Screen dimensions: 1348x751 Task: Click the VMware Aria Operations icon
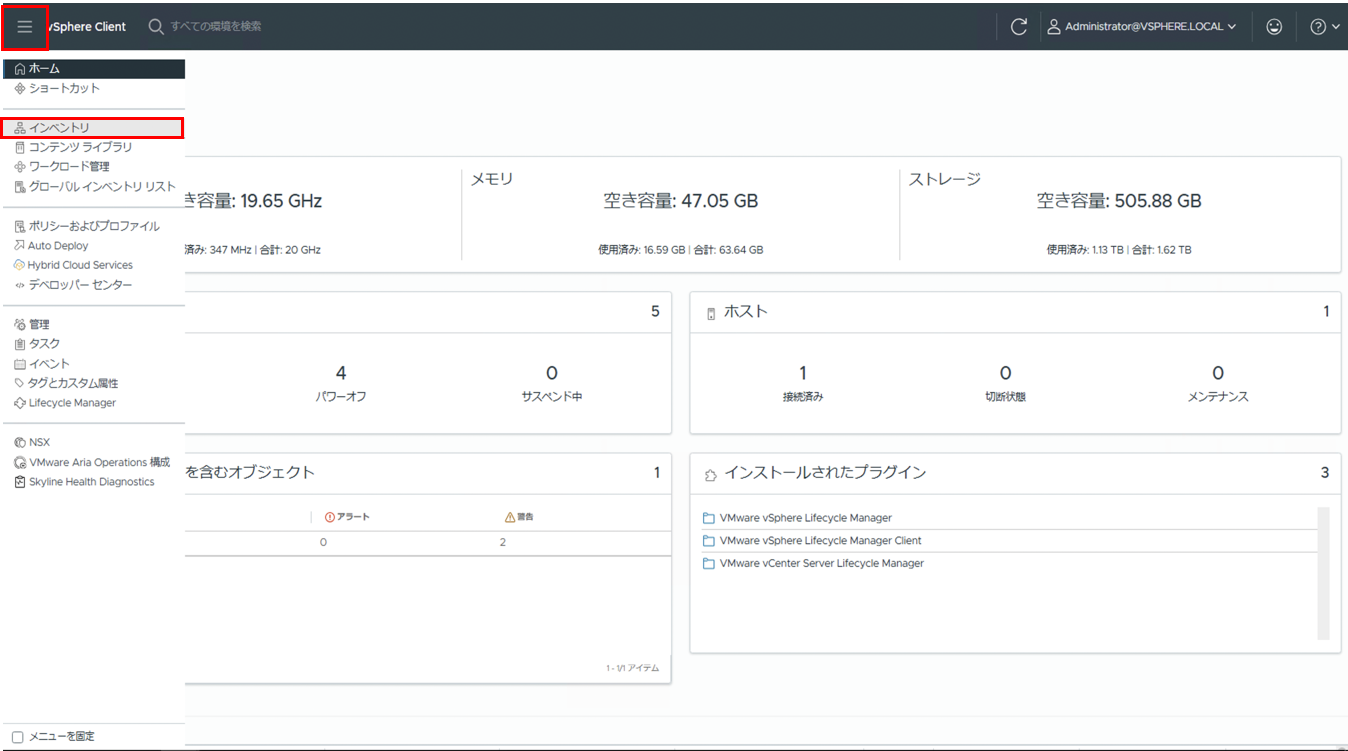click(20, 462)
